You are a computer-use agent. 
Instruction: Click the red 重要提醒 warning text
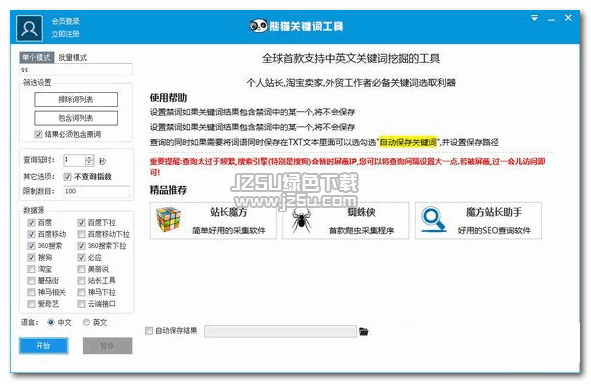tap(348, 167)
